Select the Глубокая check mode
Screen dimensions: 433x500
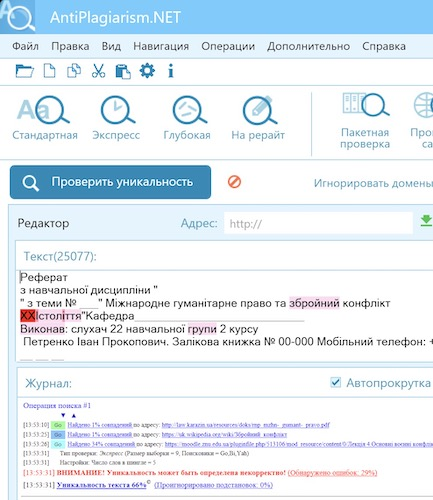(187, 118)
